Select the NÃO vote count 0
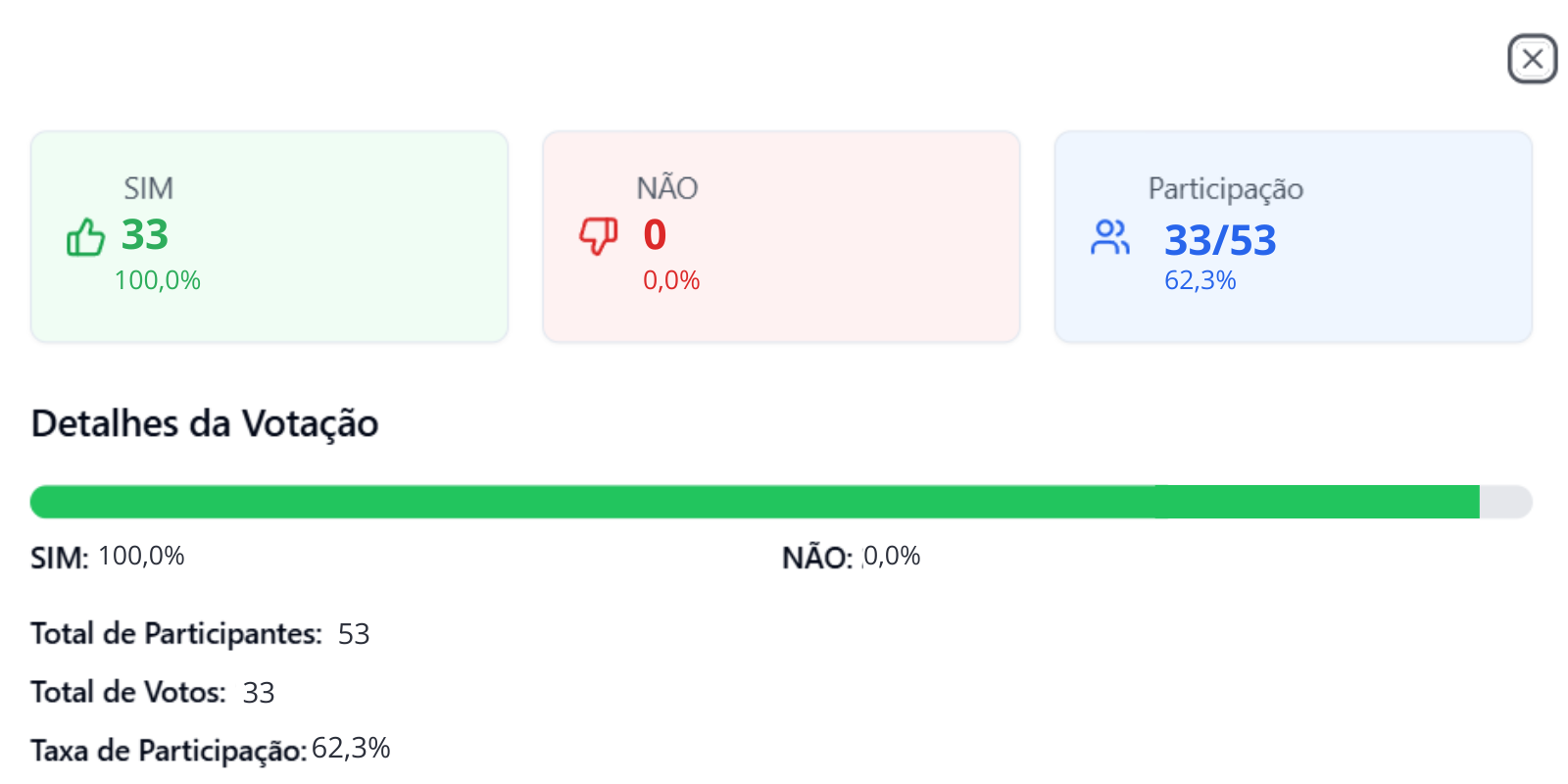1568x784 pixels. (655, 235)
